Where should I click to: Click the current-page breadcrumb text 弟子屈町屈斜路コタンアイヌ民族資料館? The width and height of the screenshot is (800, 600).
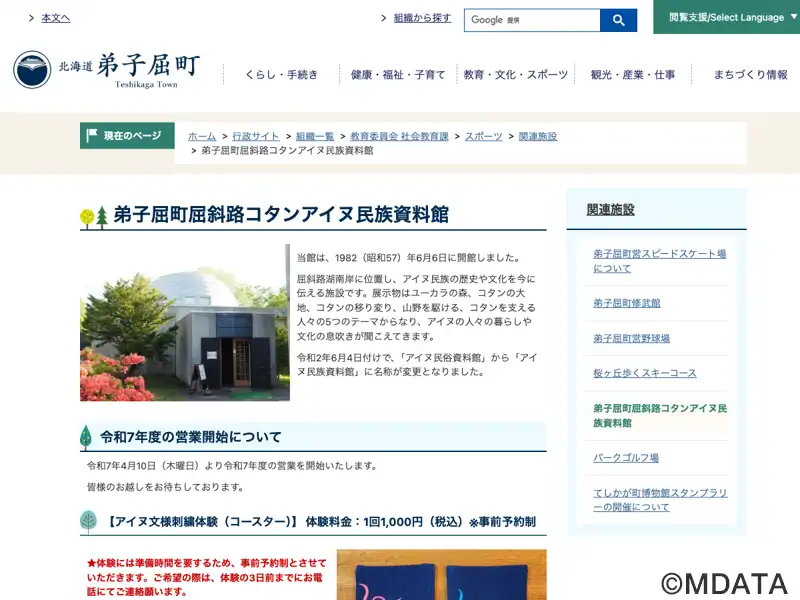click(287, 151)
